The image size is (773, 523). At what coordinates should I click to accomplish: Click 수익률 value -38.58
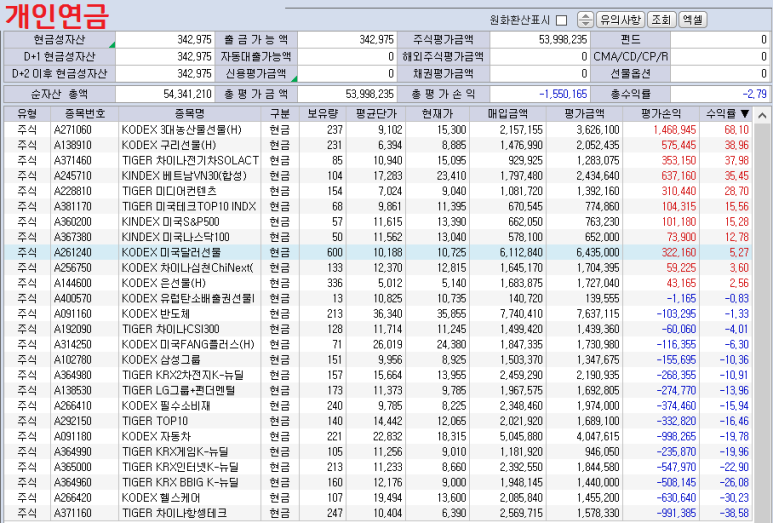coord(734,513)
